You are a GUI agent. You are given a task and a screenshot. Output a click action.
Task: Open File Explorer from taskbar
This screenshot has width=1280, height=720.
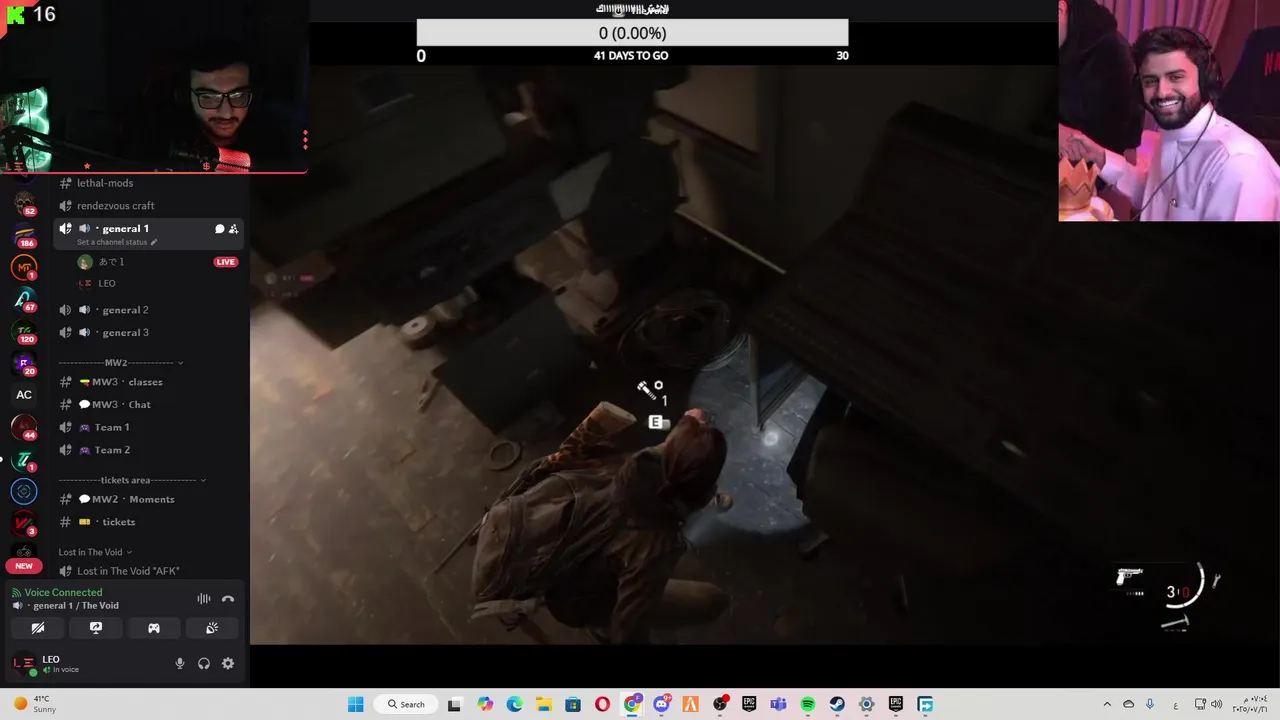(x=543, y=704)
